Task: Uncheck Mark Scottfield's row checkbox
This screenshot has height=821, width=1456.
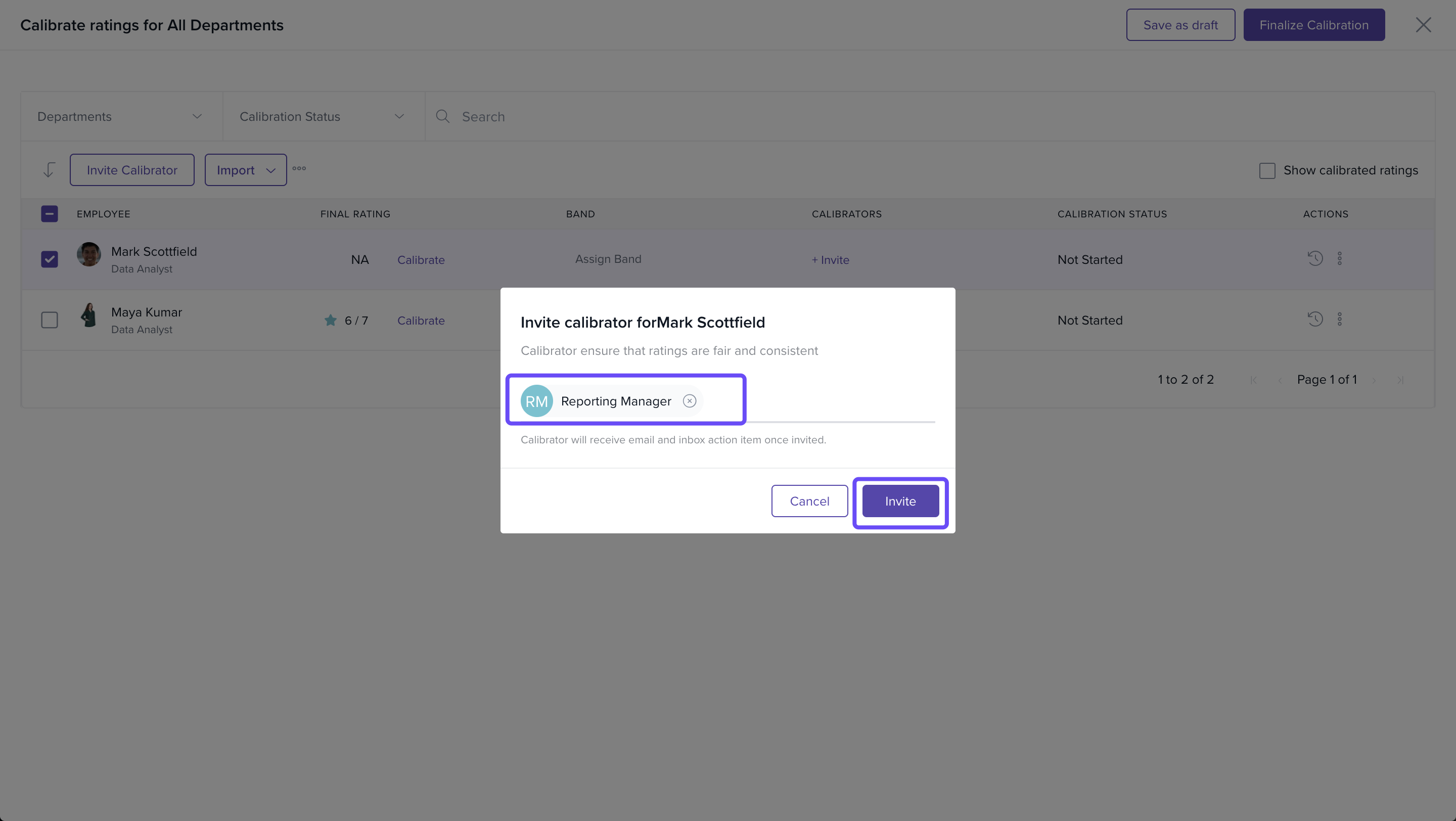Action: 50,259
